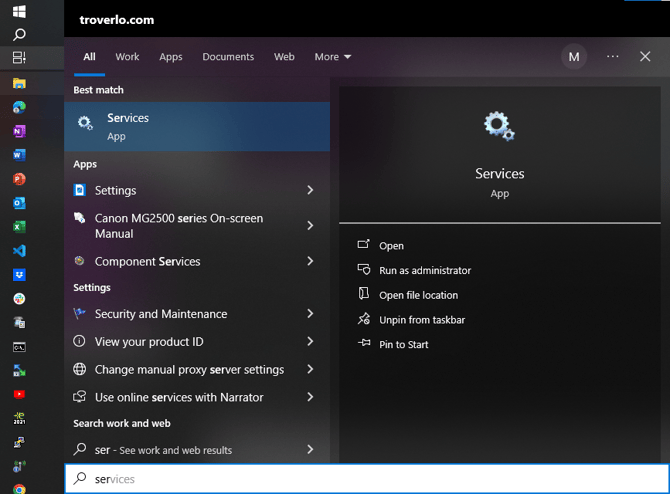Viewport: 670px width, 494px height.
Task: Open Microsoft Word from the taskbar
Action: point(19,155)
